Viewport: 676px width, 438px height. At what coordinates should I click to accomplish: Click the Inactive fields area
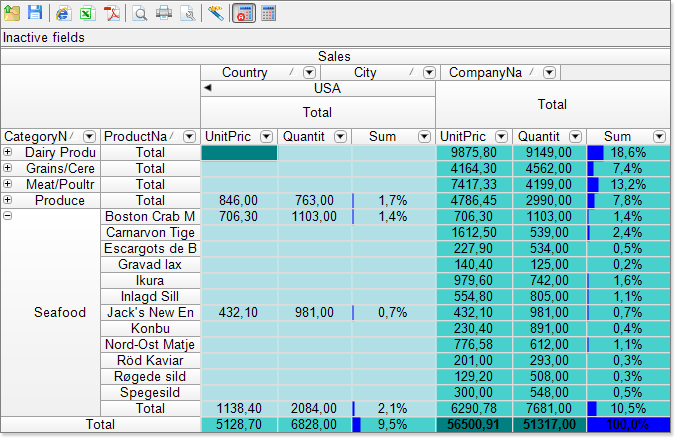[x=335, y=38]
